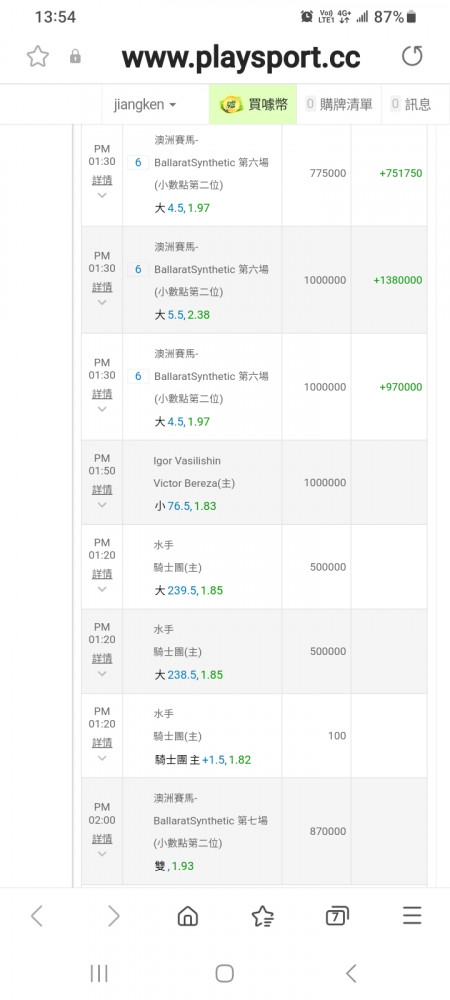This screenshot has width=450, height=1000.
Task: Open the 購牌清單 tab
Action: point(339,105)
